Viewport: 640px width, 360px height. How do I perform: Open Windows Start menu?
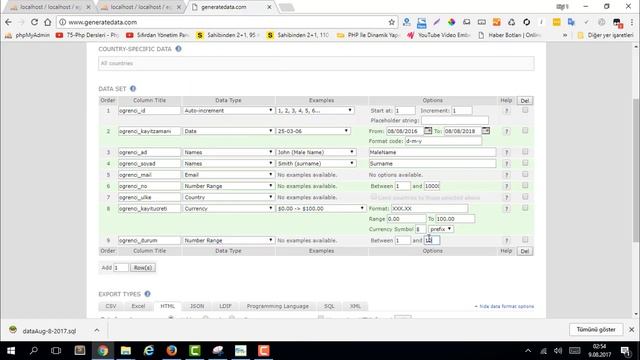click(x=11, y=351)
